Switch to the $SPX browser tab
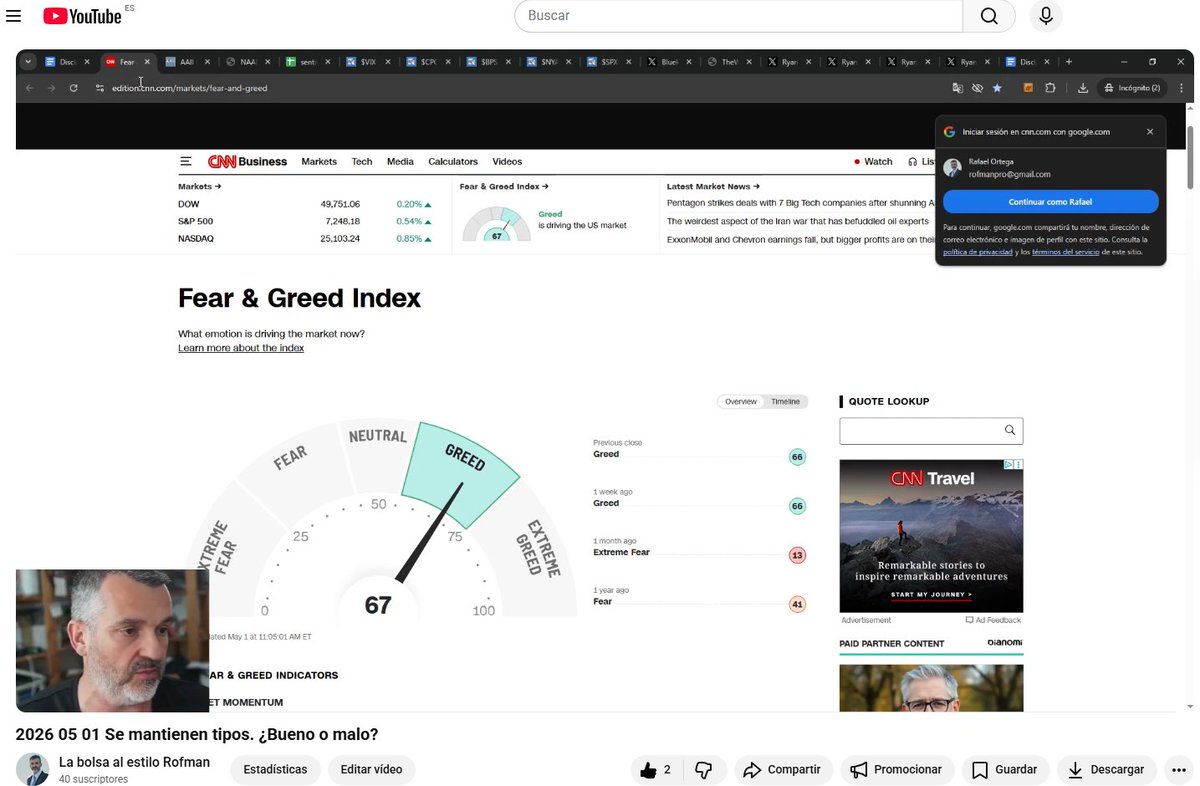Screen dimensions: 1200x786 (x=608, y=62)
